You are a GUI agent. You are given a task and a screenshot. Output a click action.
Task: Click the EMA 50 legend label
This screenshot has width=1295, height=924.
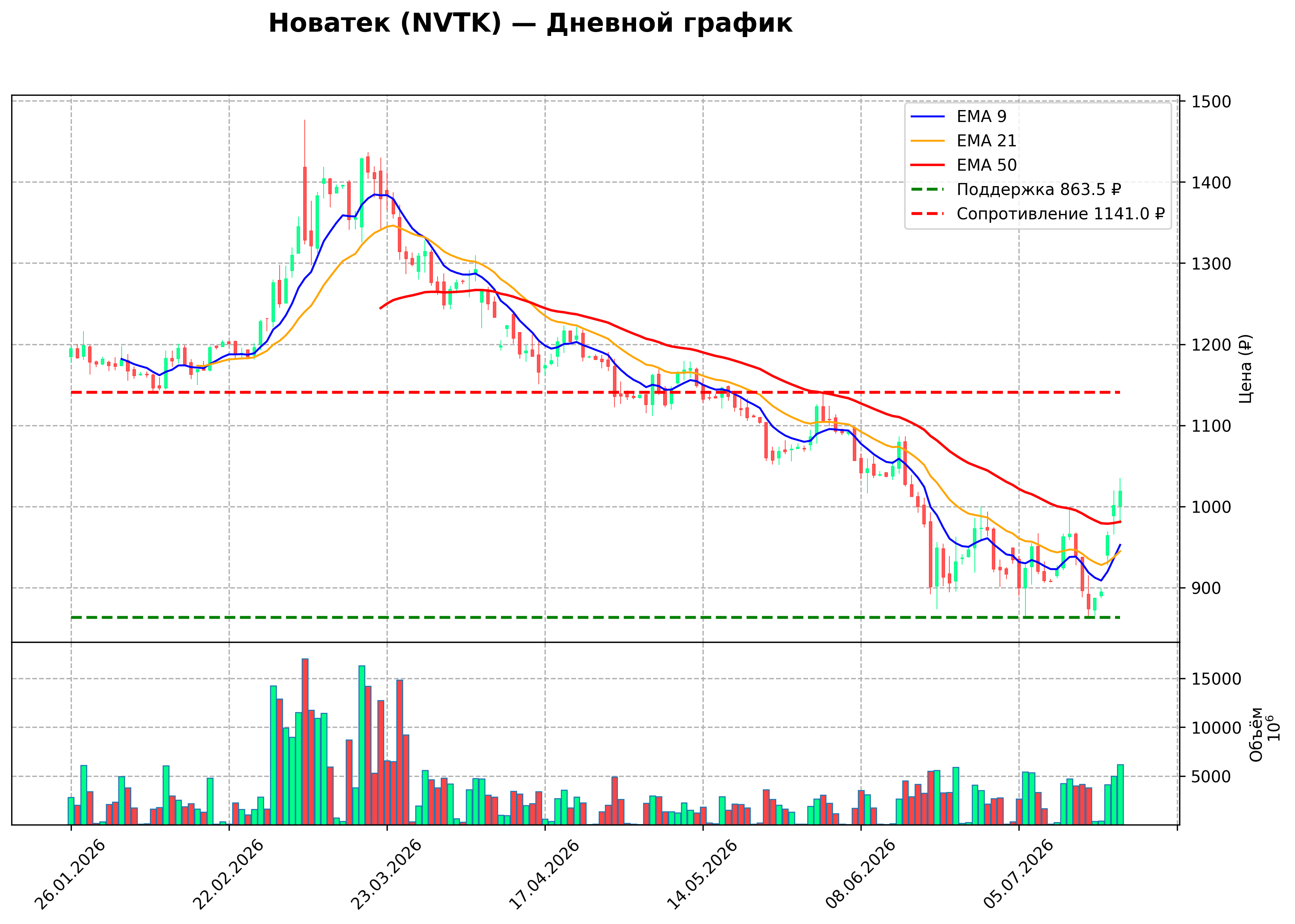(987, 165)
